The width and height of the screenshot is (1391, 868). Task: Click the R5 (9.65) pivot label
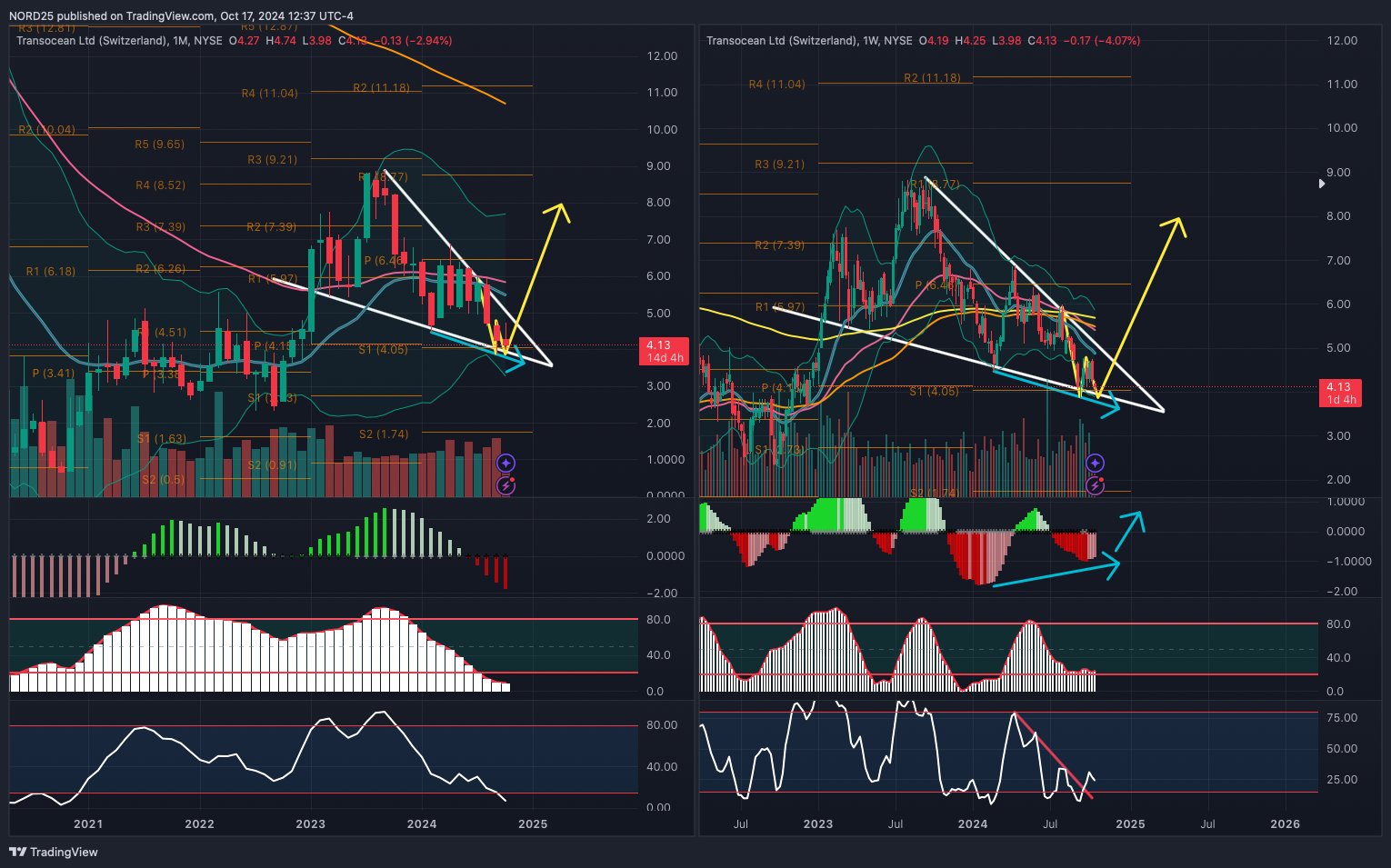[159, 145]
